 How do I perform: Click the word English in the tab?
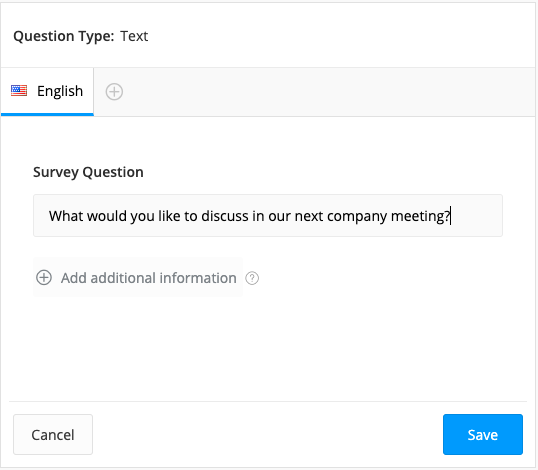[60, 91]
